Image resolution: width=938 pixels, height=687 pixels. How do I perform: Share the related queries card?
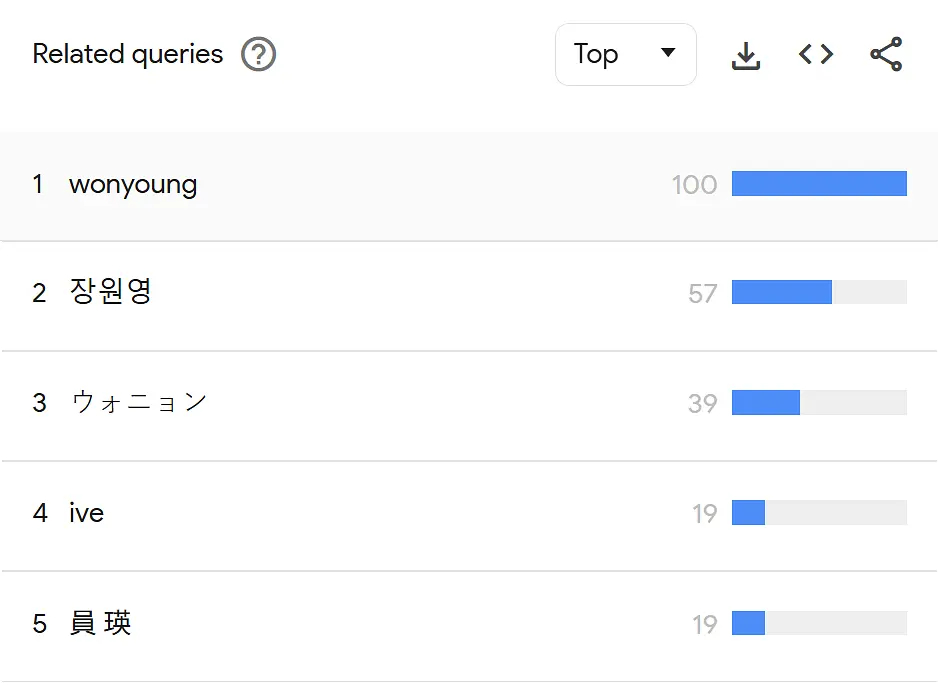pos(886,54)
